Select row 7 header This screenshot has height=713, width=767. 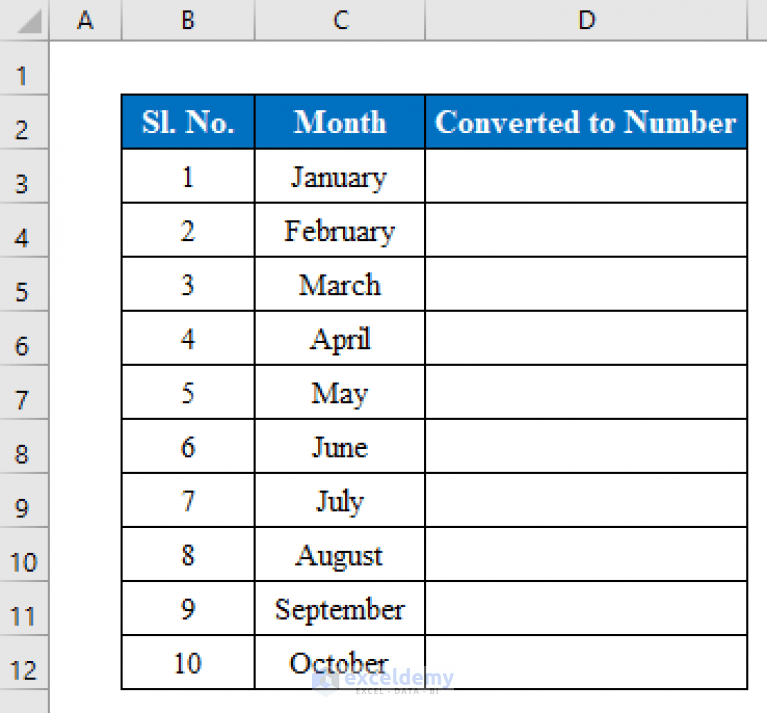24,392
